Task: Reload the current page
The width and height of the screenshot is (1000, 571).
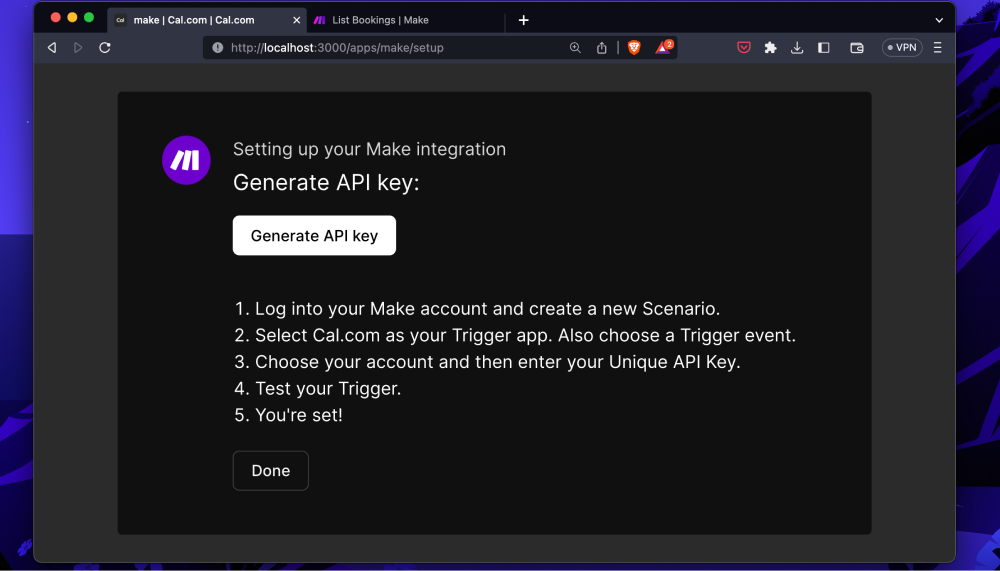Action: coord(105,47)
